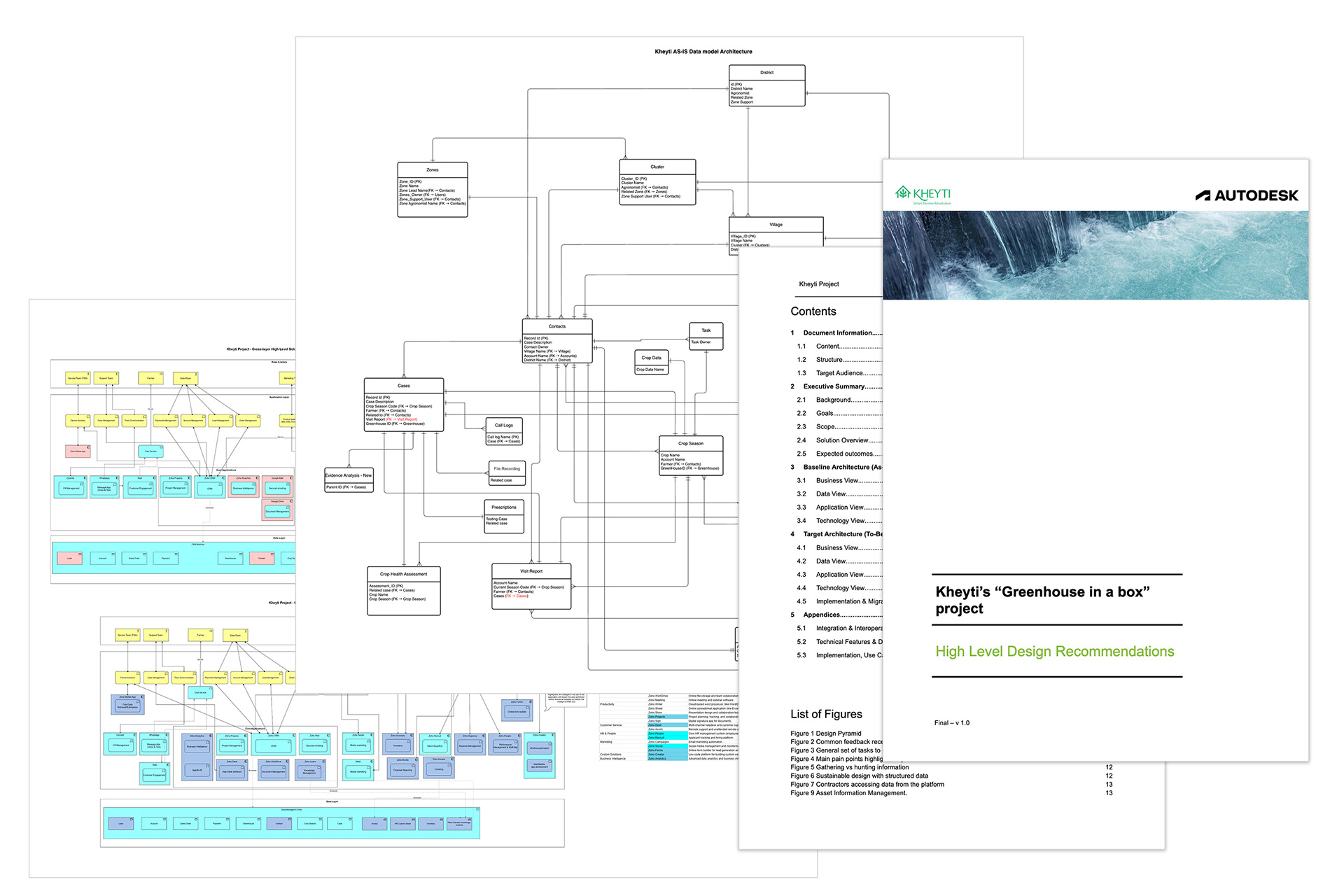This screenshot has width=1344, height=896.
Task: Click the Autodesk logo on cover page
Action: [x=1247, y=196]
